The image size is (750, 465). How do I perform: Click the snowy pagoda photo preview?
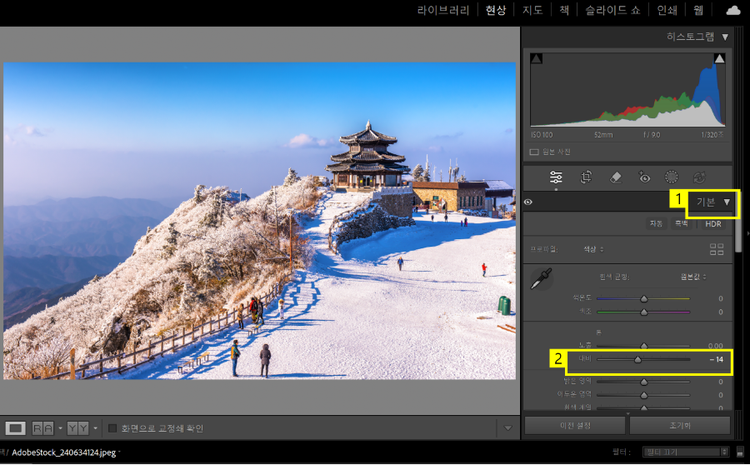pos(260,221)
